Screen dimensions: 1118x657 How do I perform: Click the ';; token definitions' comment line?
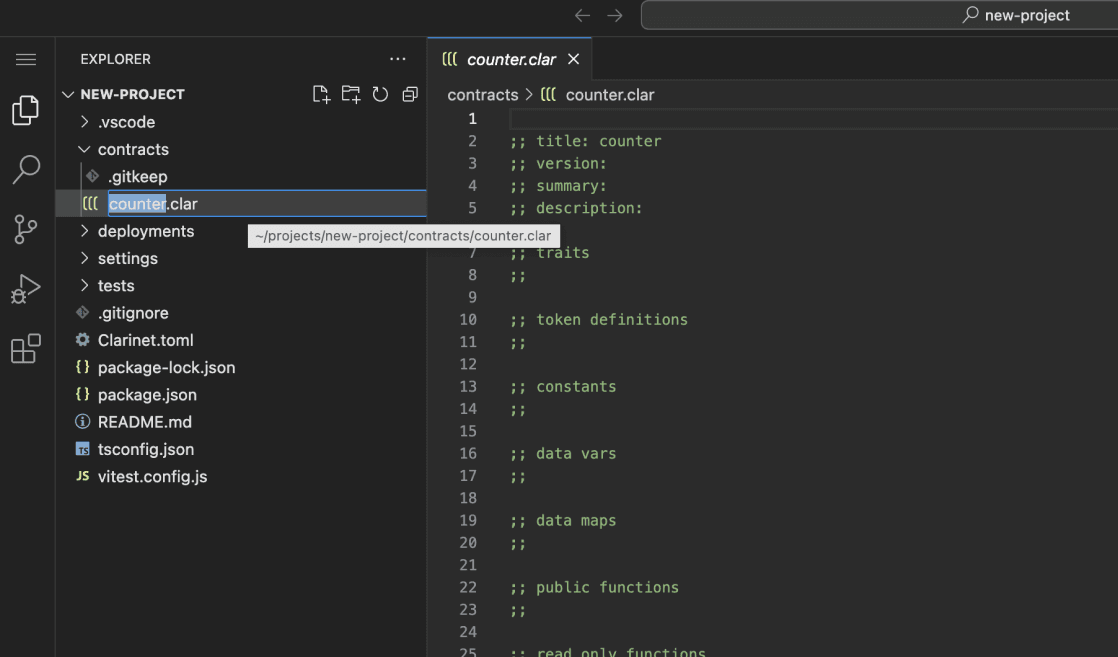pyautogui.click(x=599, y=320)
